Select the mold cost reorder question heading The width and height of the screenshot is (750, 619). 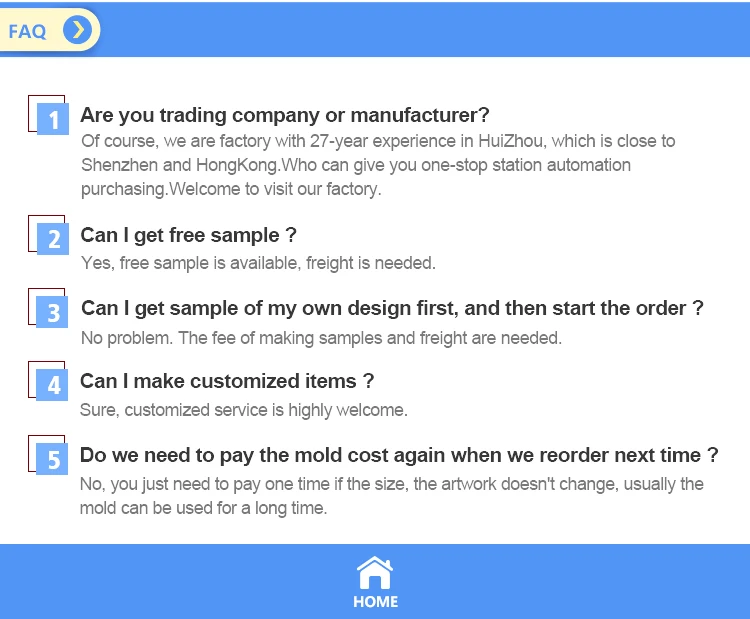(399, 455)
